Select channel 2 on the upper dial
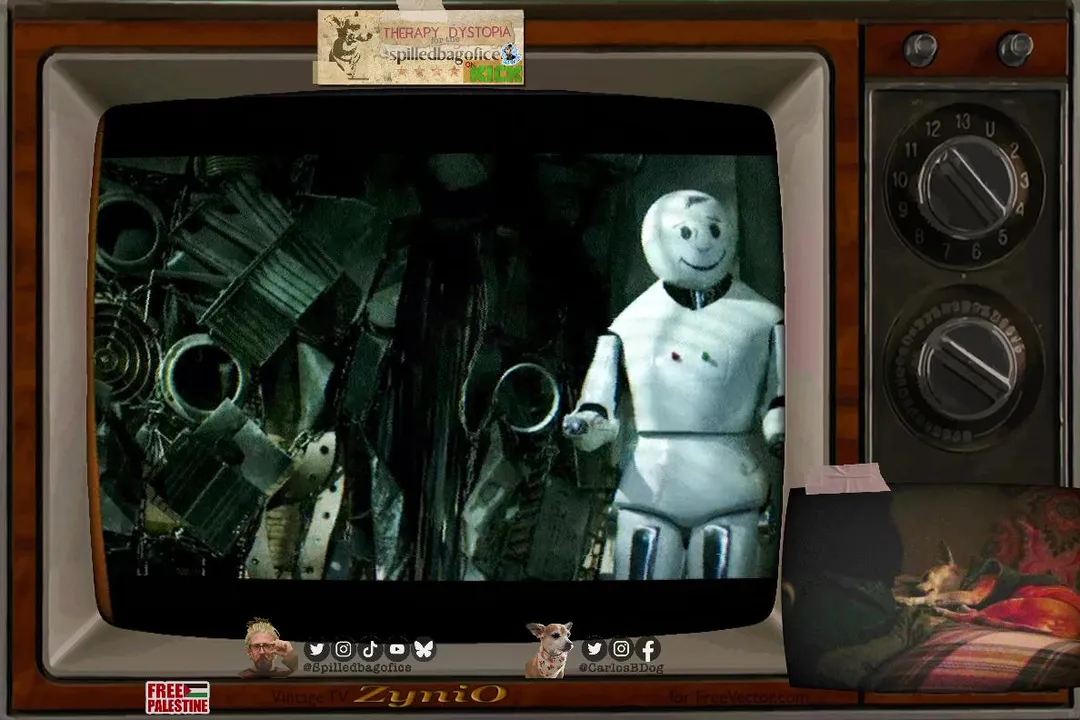The height and width of the screenshot is (720, 1080). (1015, 150)
